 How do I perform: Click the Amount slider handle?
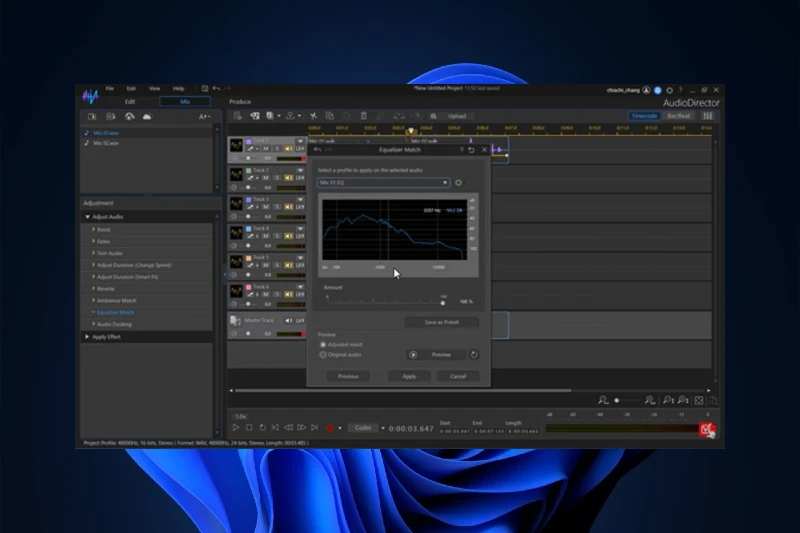(x=443, y=302)
